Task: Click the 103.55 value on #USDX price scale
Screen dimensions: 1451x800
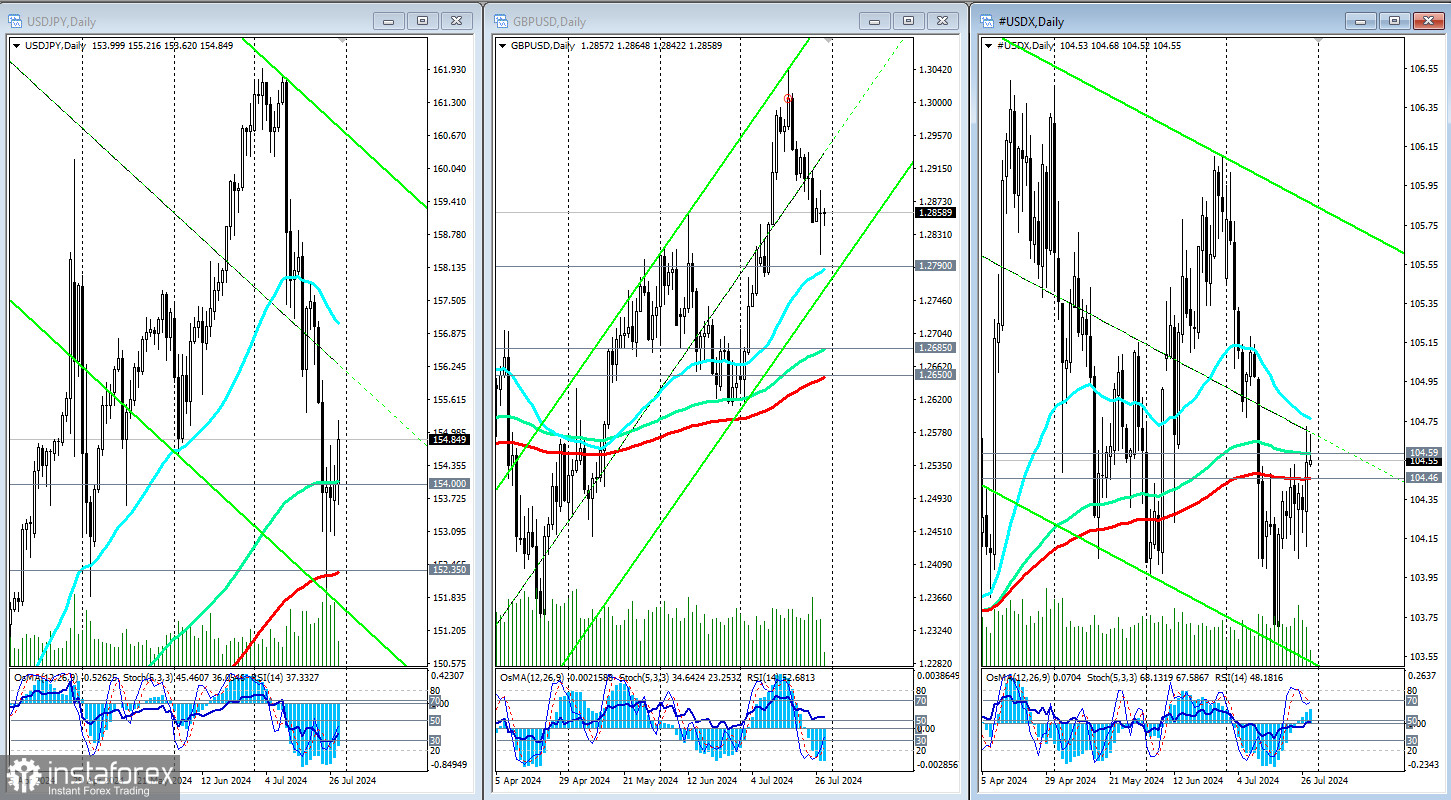Action: click(x=1422, y=656)
